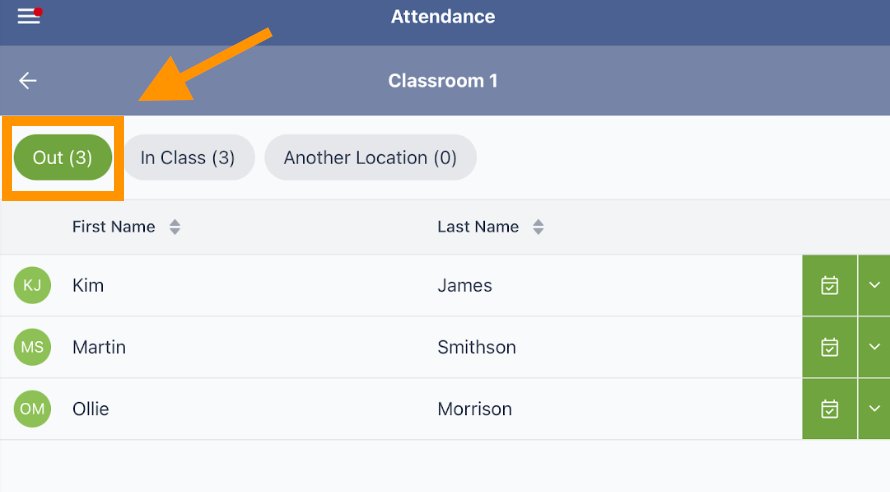Click the Last Name column header
890x492 pixels.
pyautogui.click(x=478, y=227)
